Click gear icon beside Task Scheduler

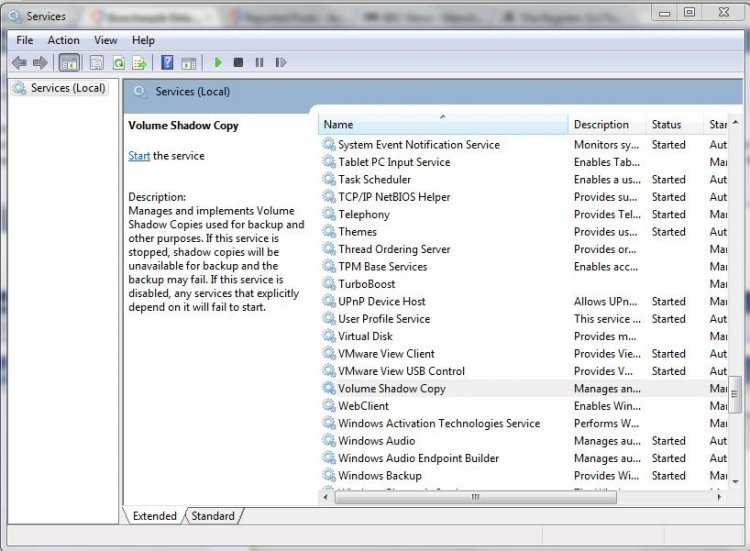pyautogui.click(x=329, y=179)
